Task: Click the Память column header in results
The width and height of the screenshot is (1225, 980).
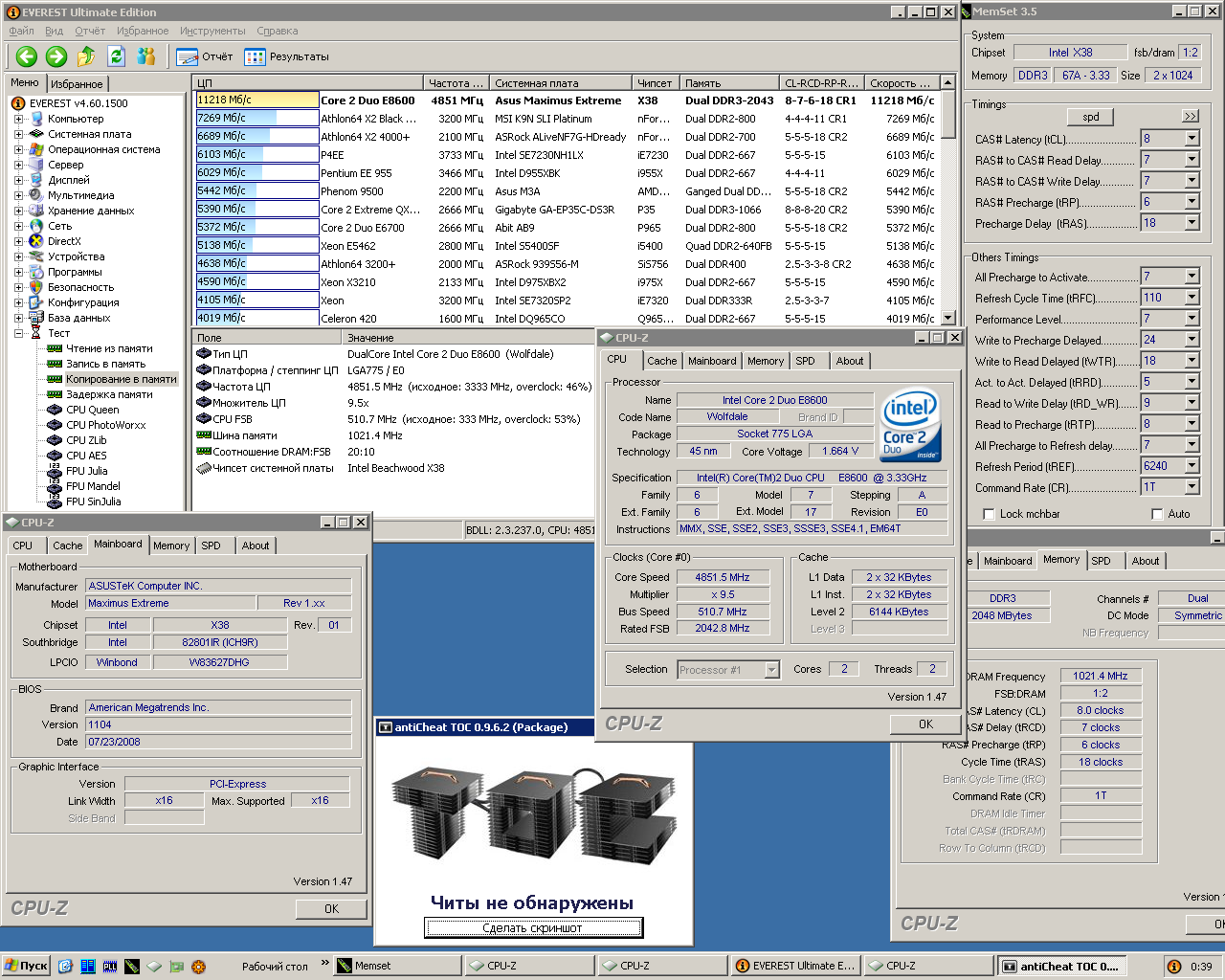Action: pyautogui.click(x=729, y=83)
